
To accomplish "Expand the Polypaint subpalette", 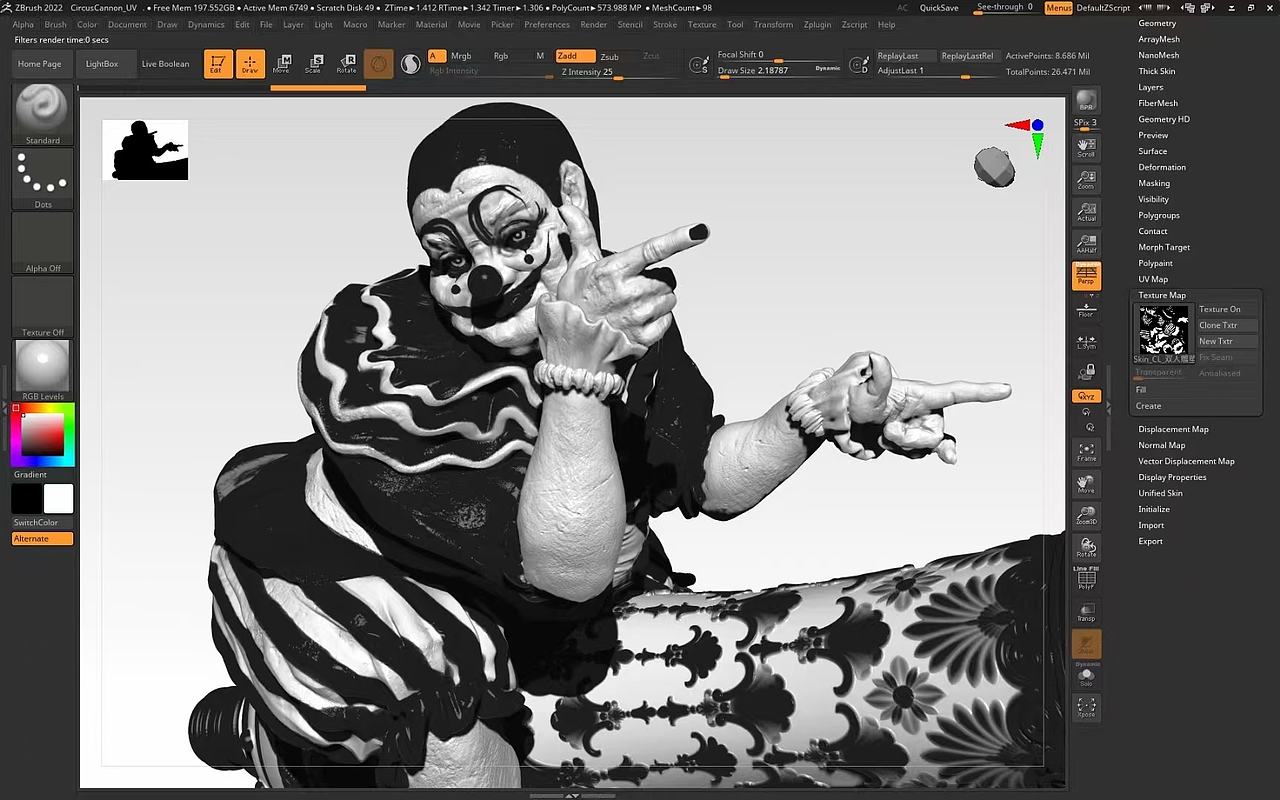I will point(1155,263).
